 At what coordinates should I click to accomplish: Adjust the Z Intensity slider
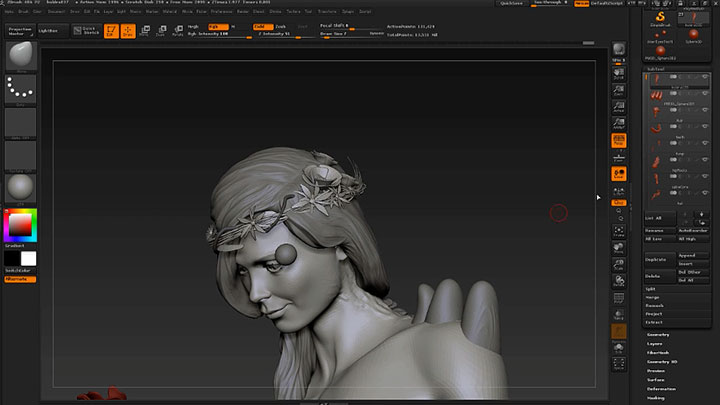pyautogui.click(x=285, y=34)
